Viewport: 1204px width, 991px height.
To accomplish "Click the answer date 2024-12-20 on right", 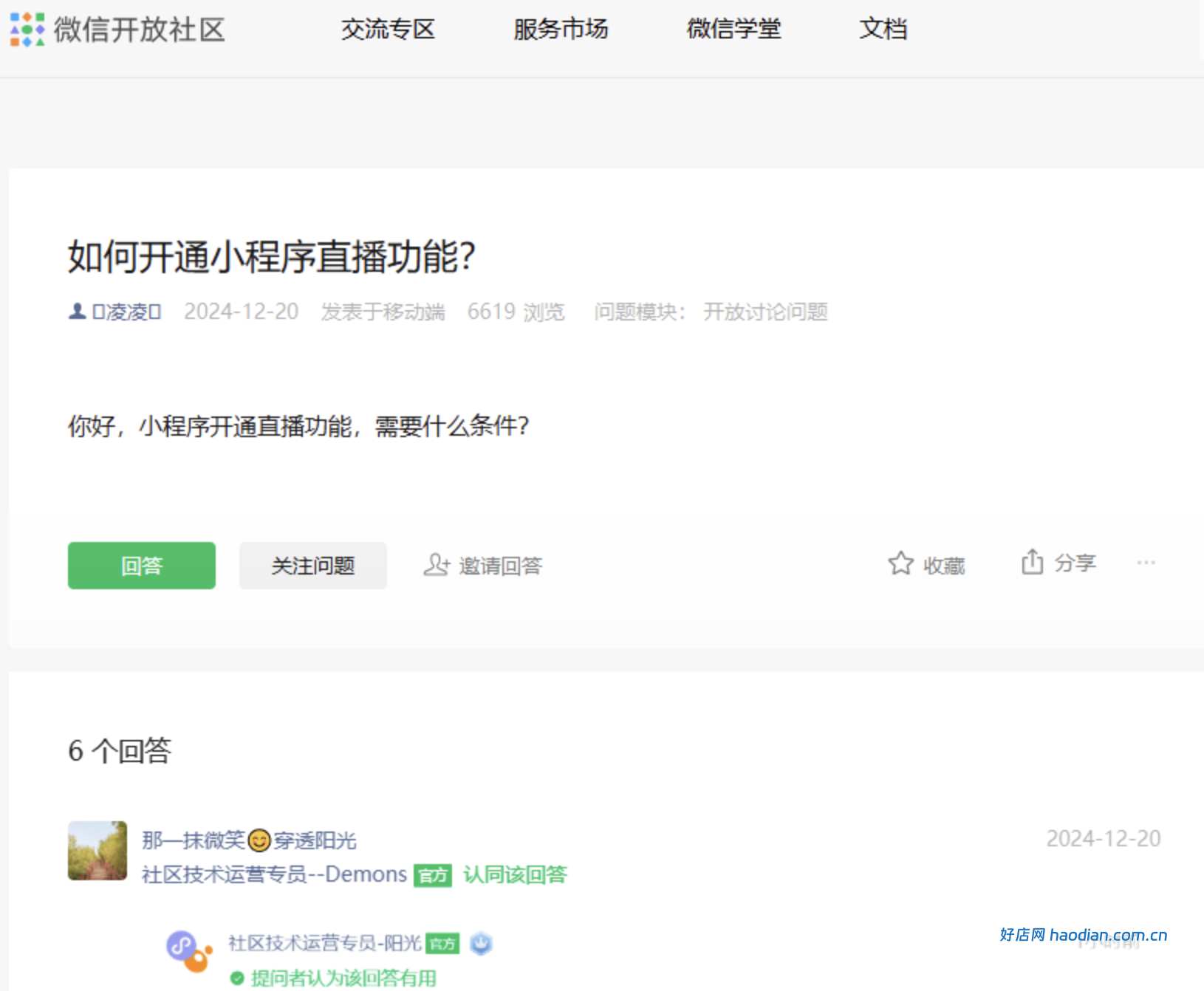I will pos(1104,839).
